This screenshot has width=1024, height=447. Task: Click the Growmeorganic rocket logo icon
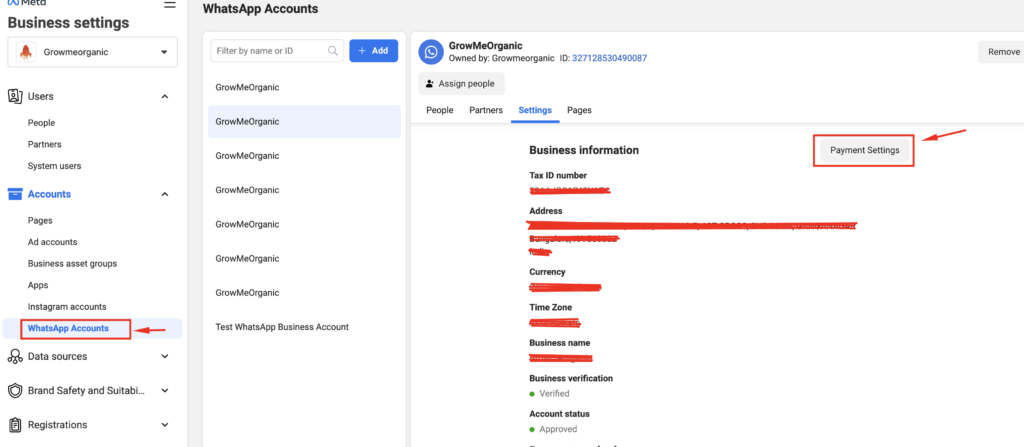tap(25, 52)
